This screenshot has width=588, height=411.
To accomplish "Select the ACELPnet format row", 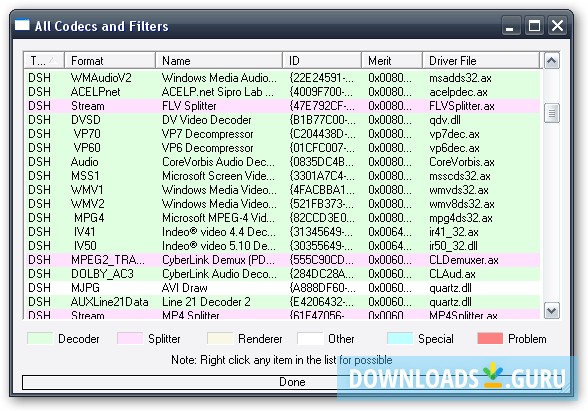I will 282,92.
